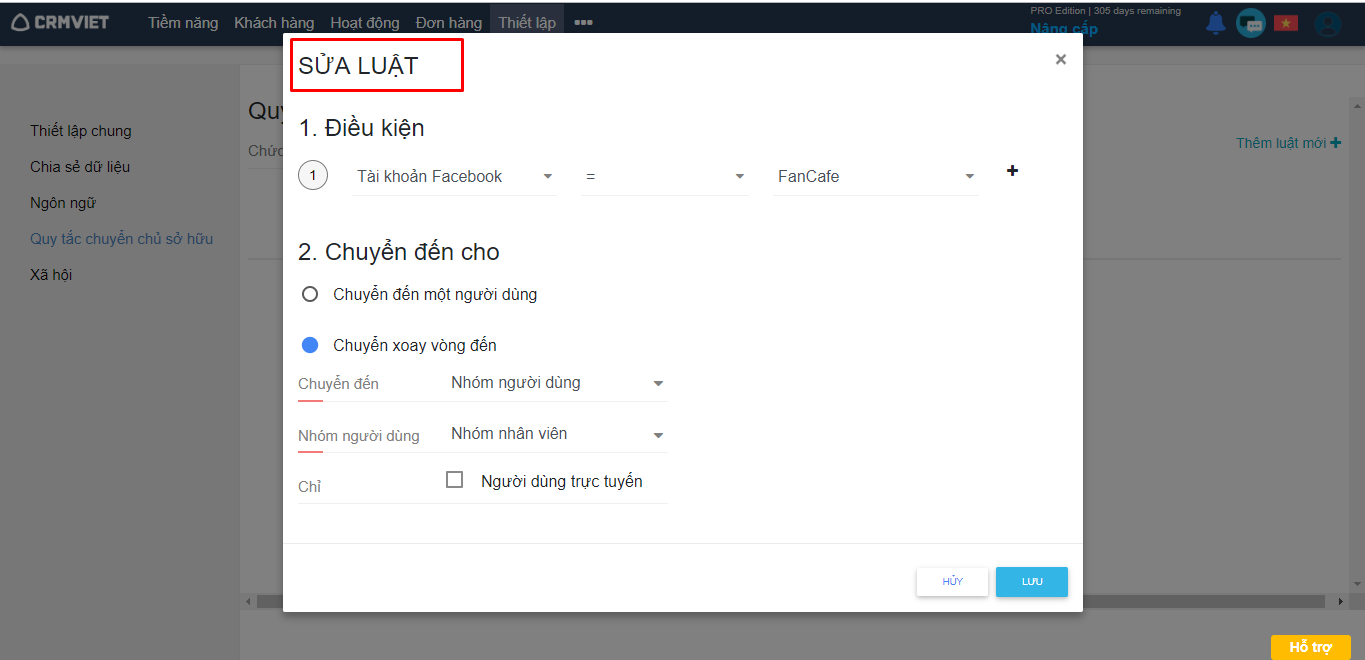Viewport: 1365px width, 660px height.
Task: Click the Nâng cấp upgrade link
Action: [1064, 29]
